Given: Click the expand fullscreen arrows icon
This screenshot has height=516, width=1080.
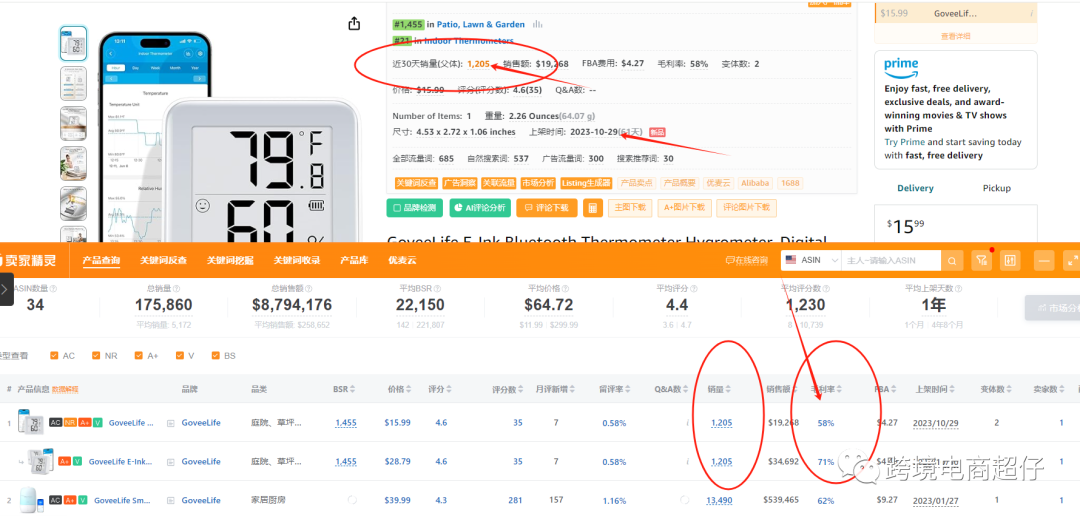Looking at the screenshot, I should click(1072, 260).
